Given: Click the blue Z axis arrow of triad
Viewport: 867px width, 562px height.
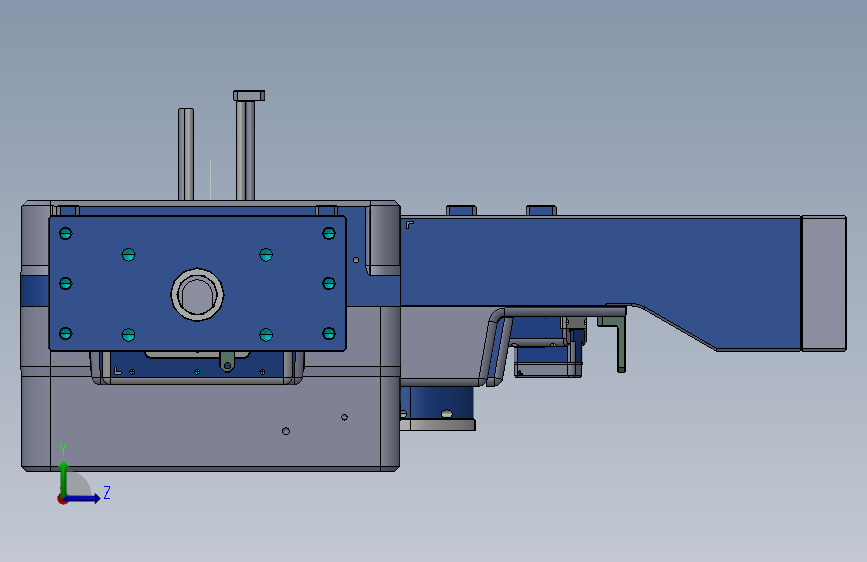Looking at the screenshot, I should click(x=83, y=498).
